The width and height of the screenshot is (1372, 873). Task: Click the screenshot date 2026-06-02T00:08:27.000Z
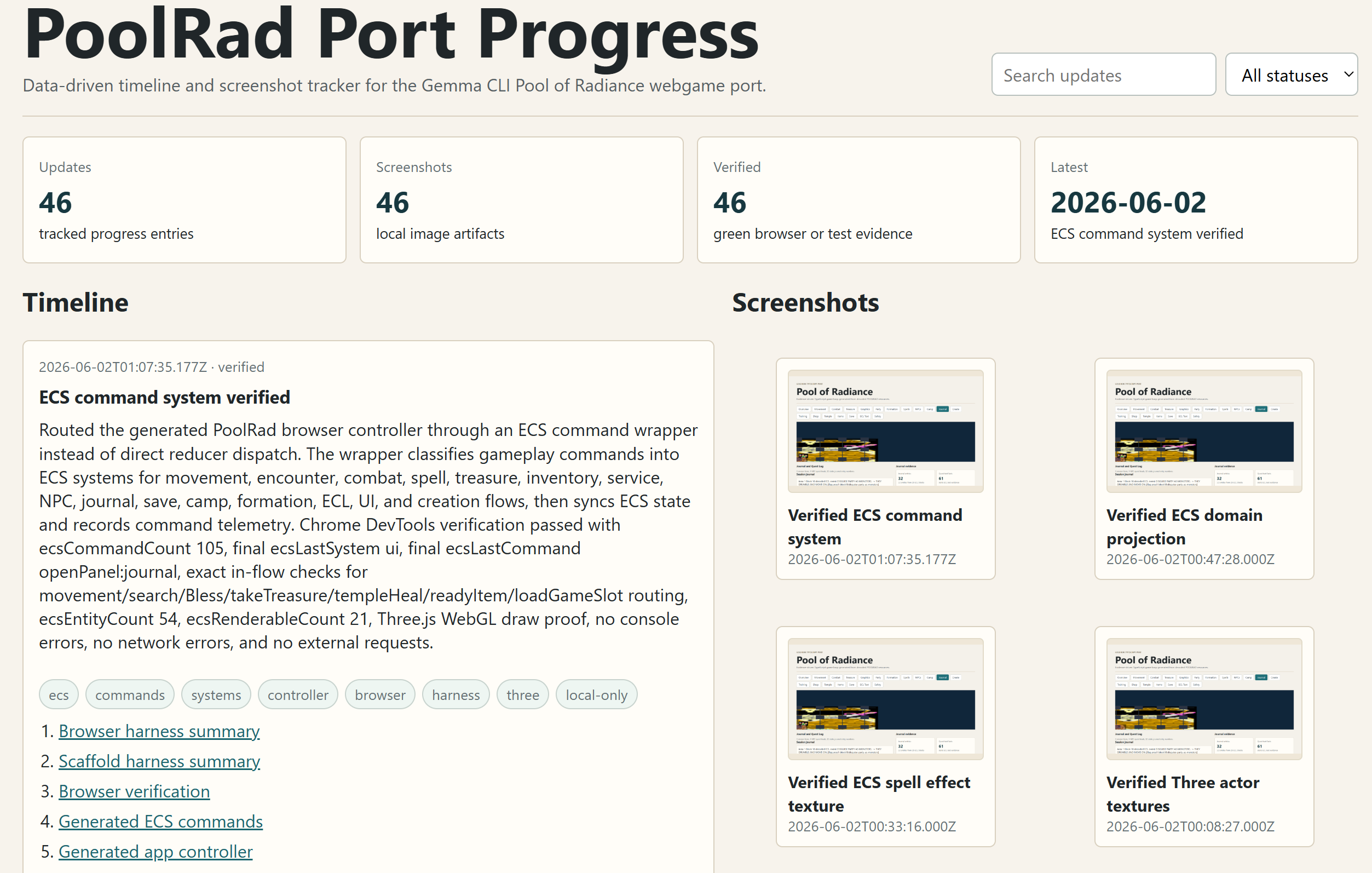[1190, 826]
